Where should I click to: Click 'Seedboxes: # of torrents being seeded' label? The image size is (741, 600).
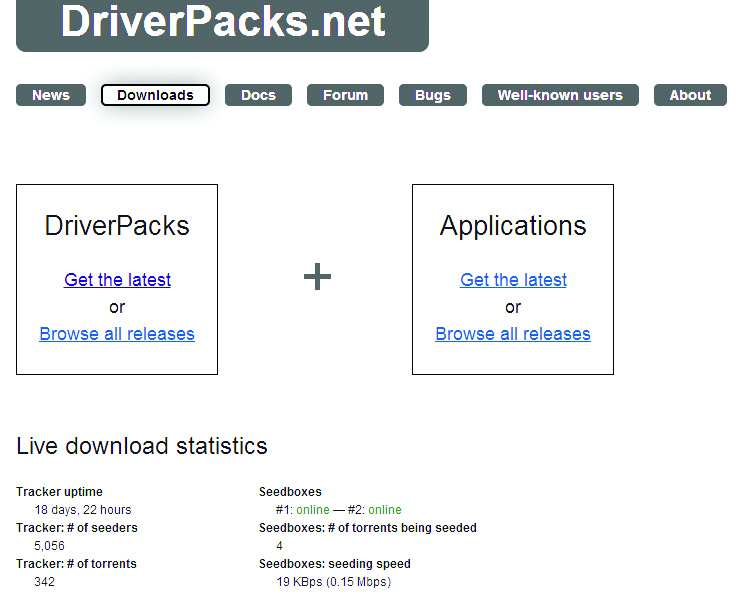click(x=368, y=528)
